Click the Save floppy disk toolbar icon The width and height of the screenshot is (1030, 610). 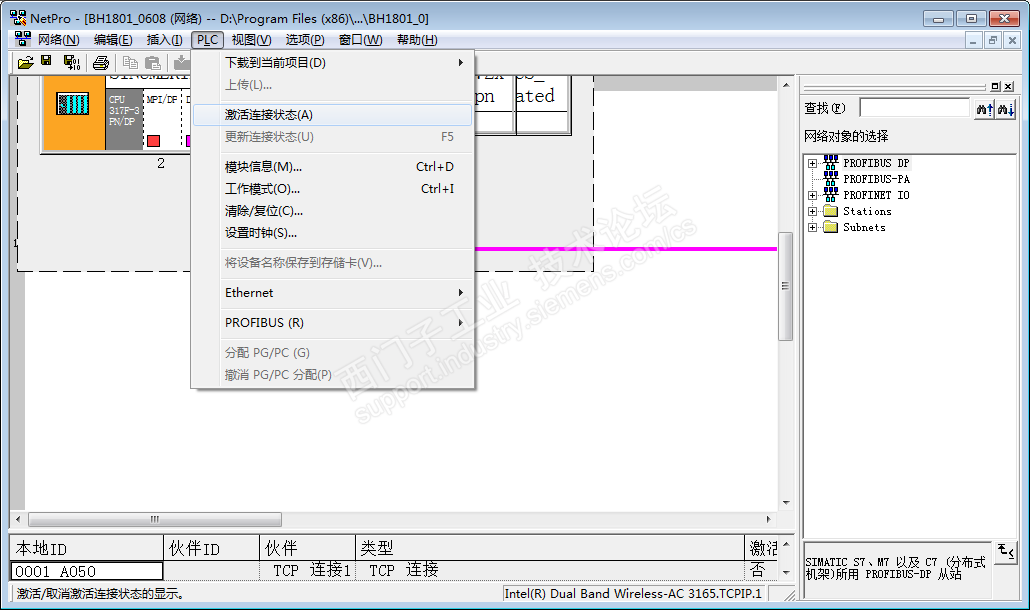[46, 61]
